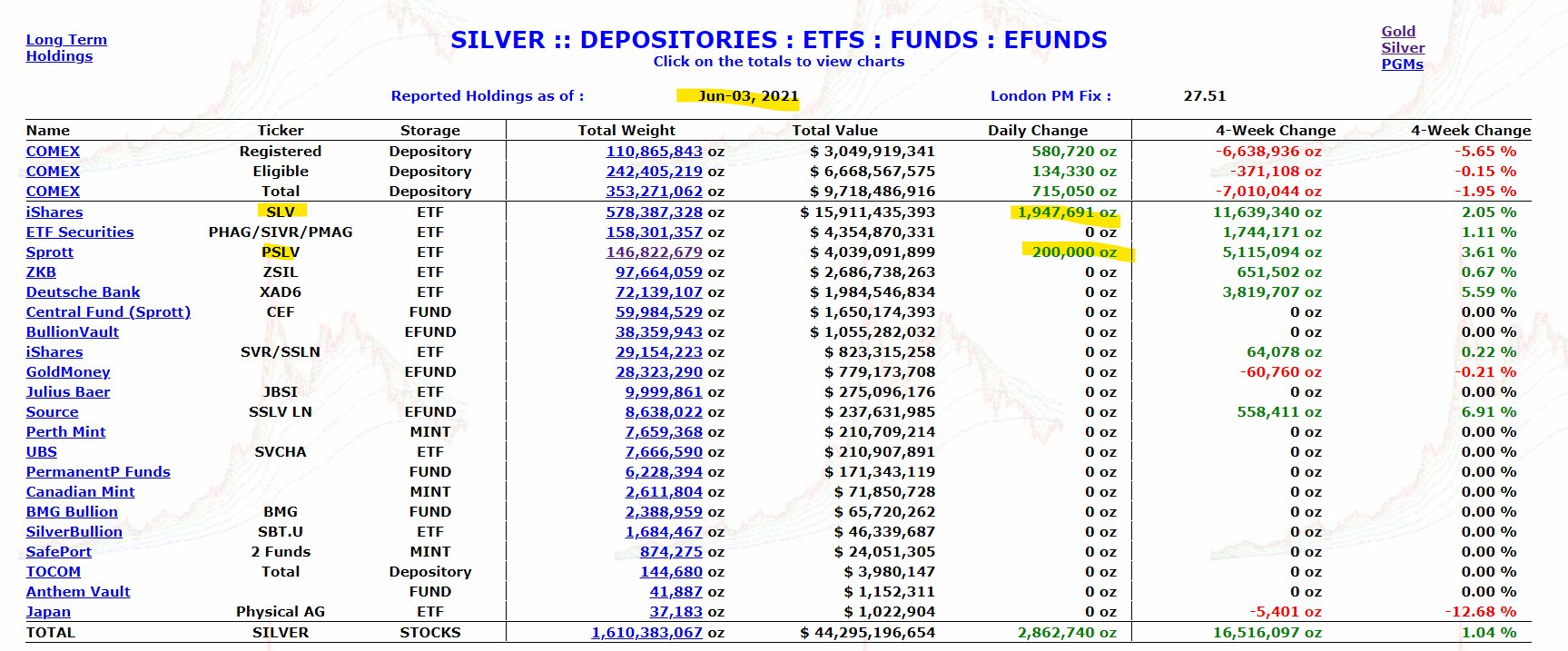The image size is (1568, 651).
Task: Go to the Silver page link
Action: pos(1403,47)
